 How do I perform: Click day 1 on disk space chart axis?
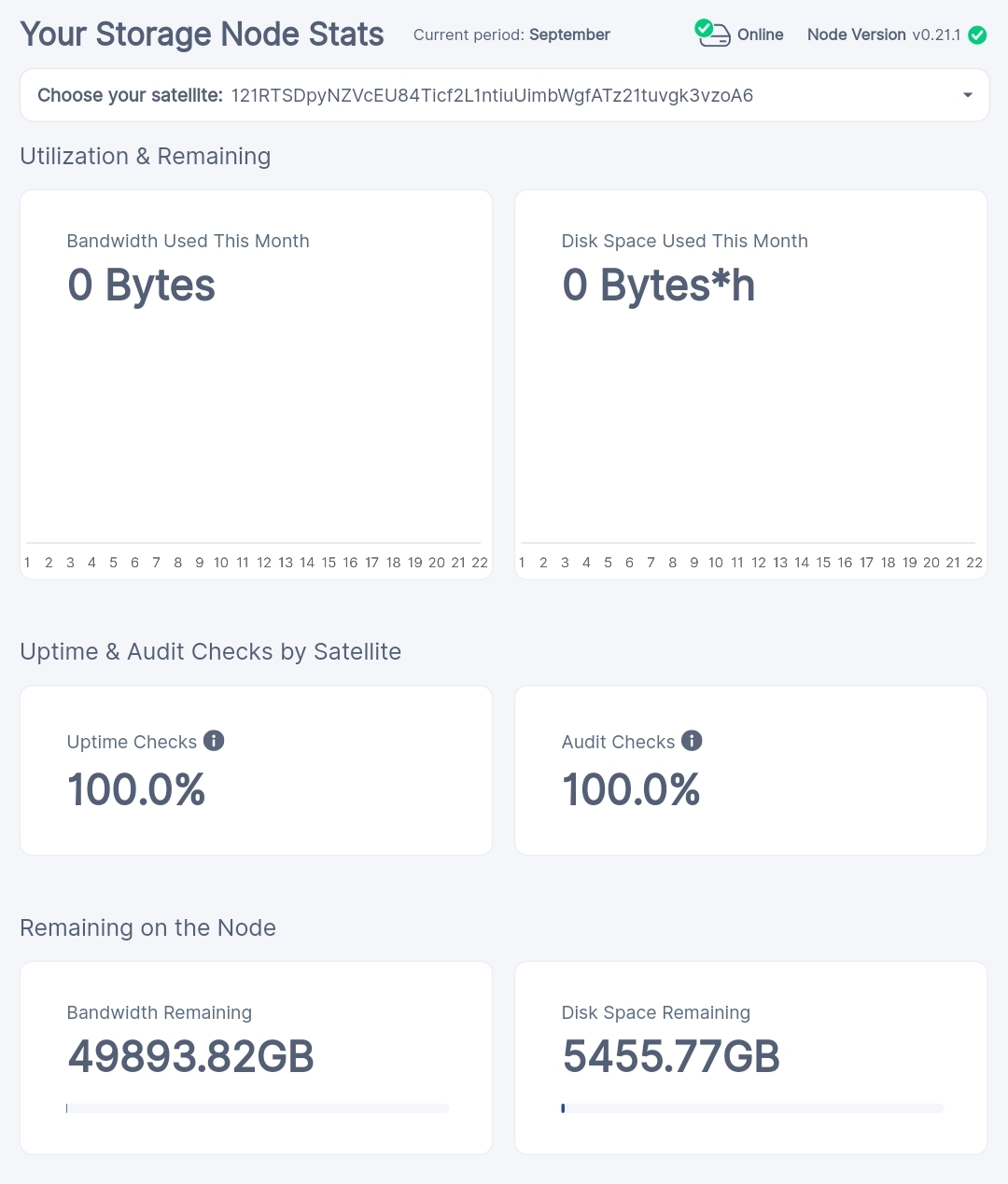pos(522,563)
